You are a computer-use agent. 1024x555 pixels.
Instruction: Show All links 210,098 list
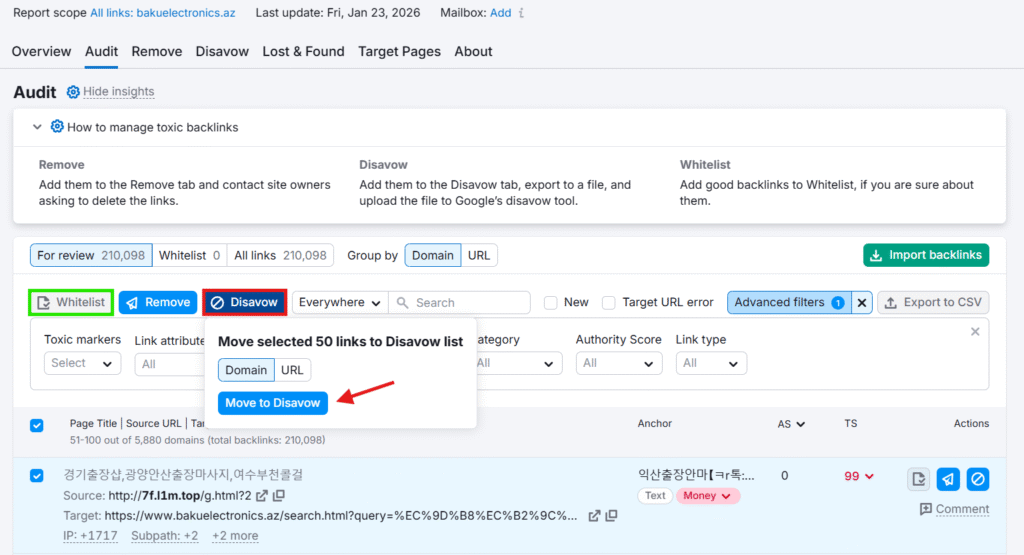(280, 255)
